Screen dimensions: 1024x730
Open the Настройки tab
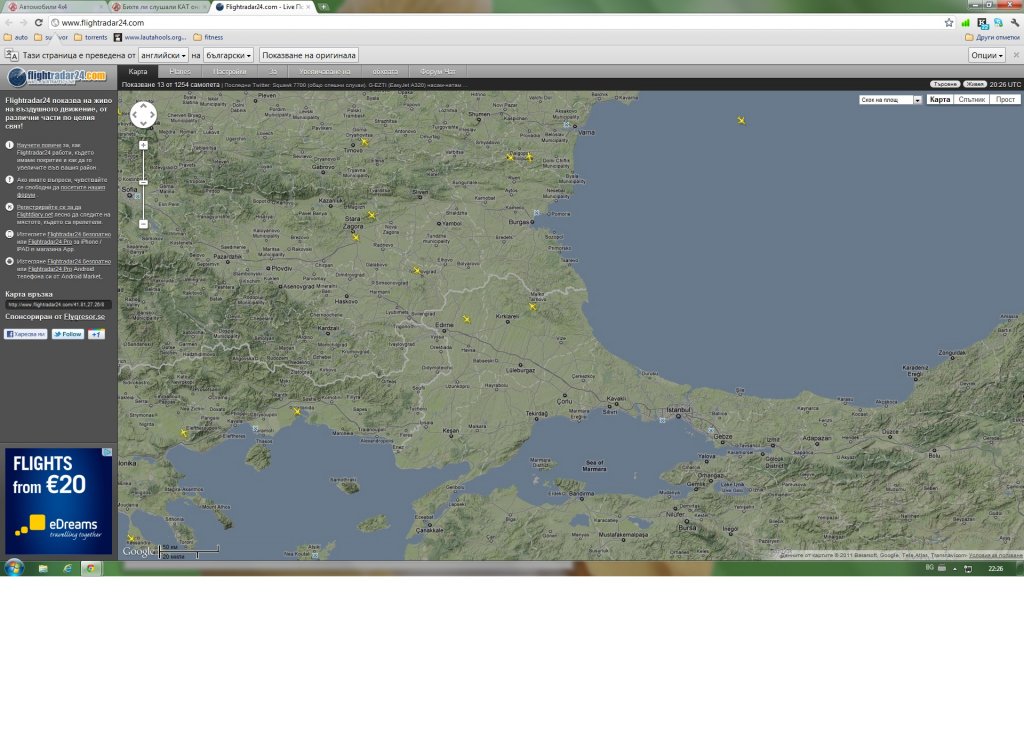click(x=230, y=72)
